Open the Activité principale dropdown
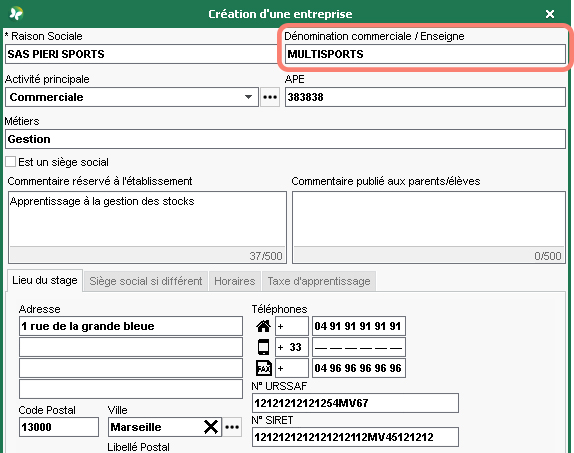 [132, 97]
